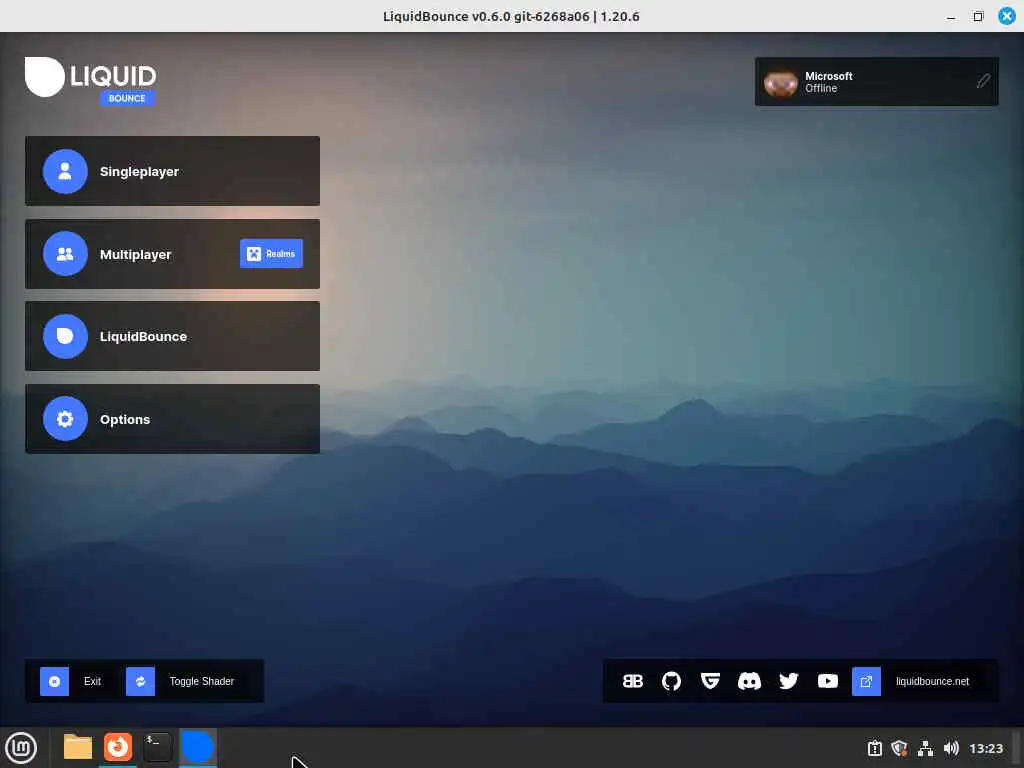This screenshot has width=1024, height=768.
Task: Click the LiquidBounce logo circle icon
Action: point(65,336)
